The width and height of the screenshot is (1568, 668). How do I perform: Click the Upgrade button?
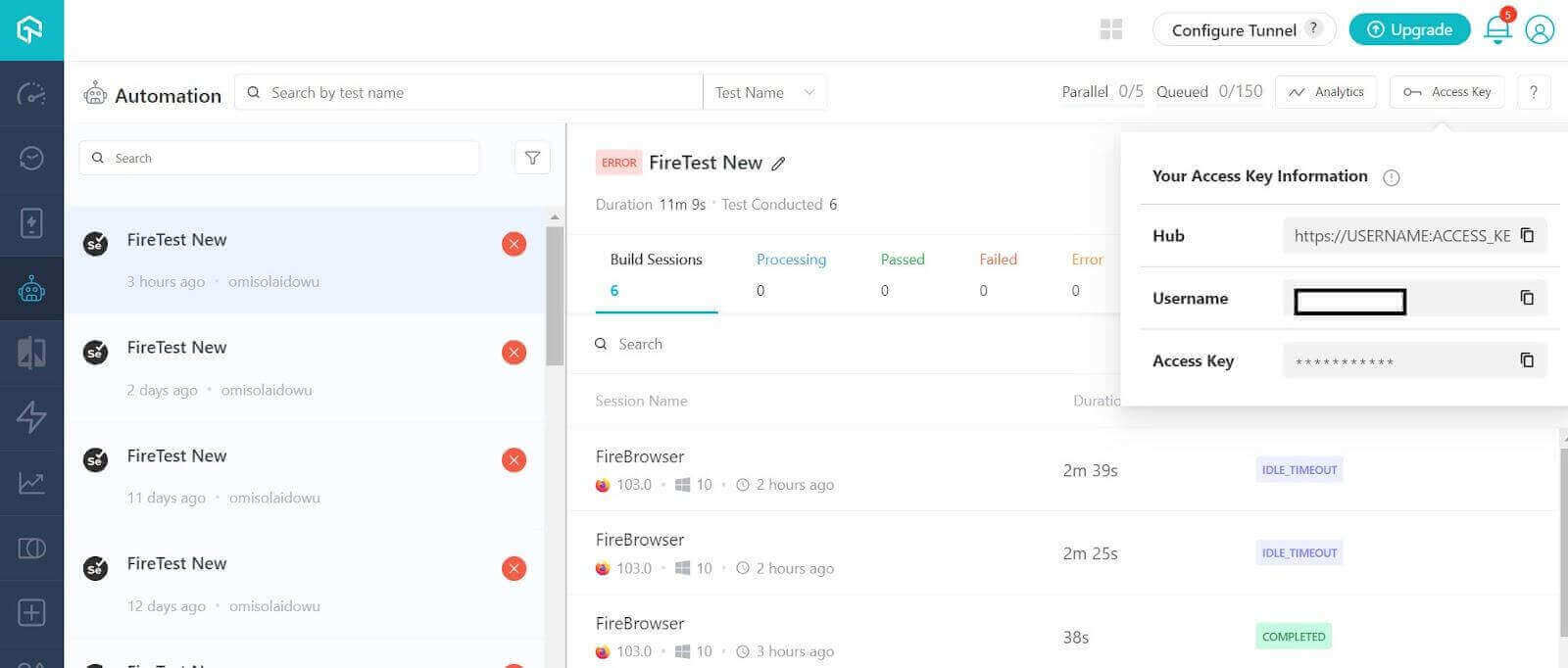click(1409, 29)
